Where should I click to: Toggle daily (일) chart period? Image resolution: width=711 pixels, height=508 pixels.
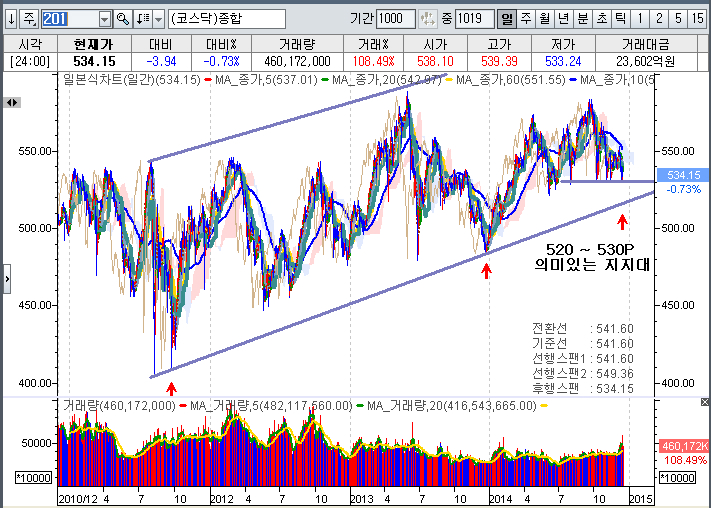tap(507, 19)
